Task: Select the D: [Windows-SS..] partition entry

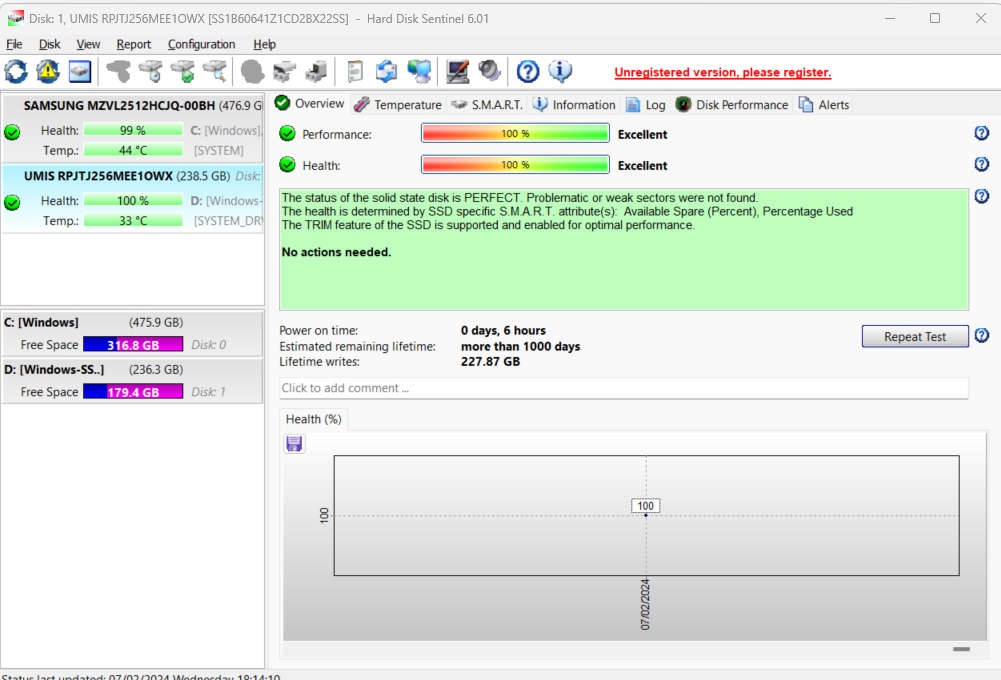Action: click(60, 370)
